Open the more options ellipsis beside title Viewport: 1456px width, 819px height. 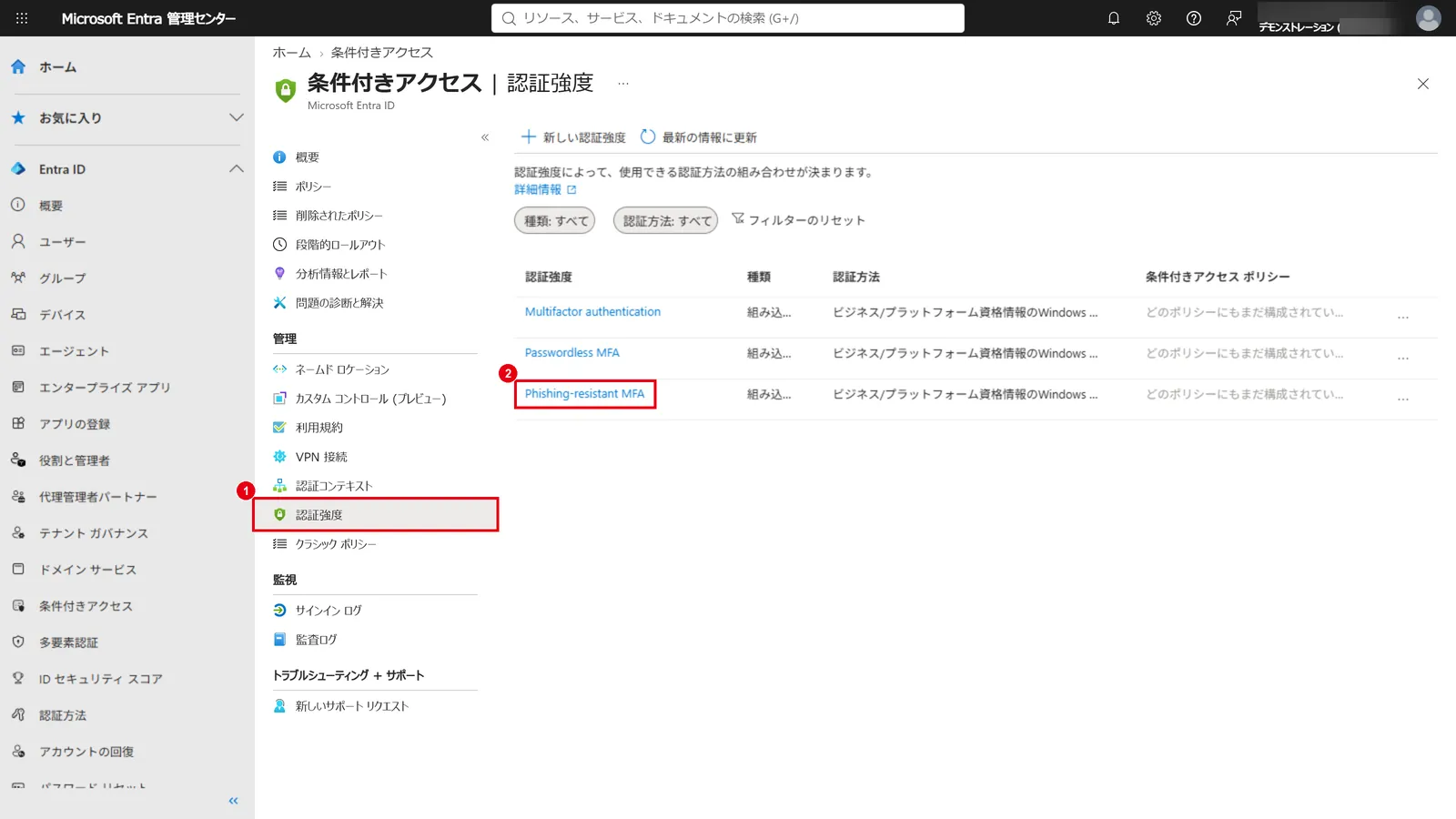[x=623, y=84]
